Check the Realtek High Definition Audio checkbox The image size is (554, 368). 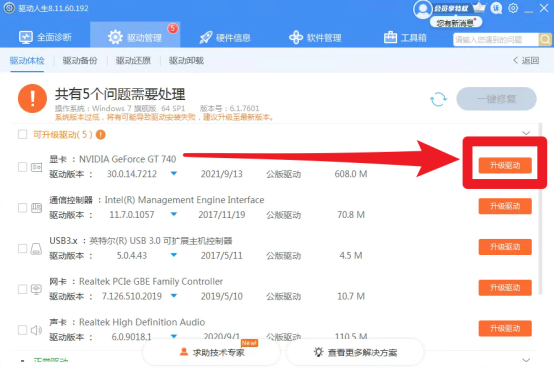23,330
